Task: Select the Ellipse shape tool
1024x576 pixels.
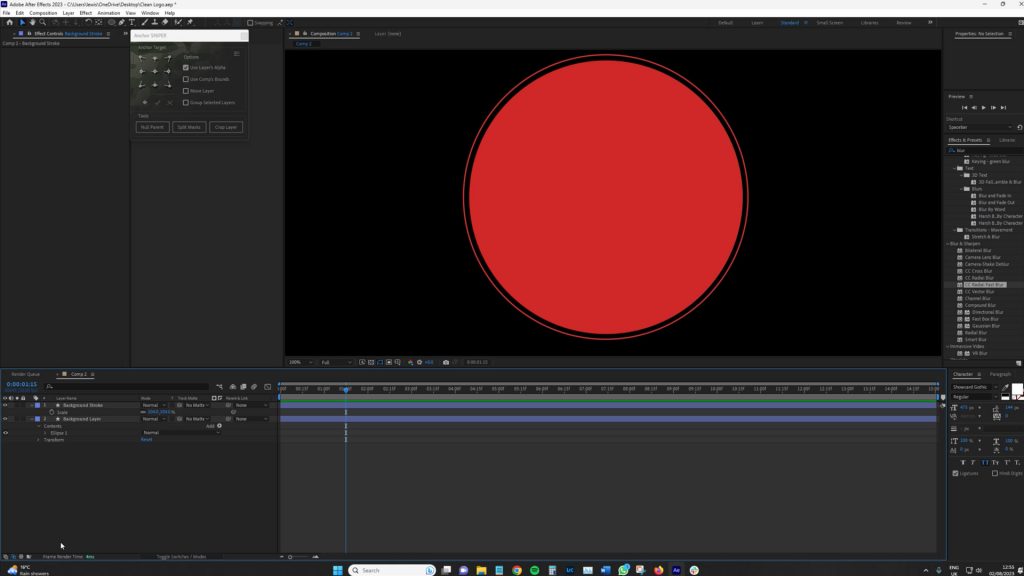Action: pos(112,22)
